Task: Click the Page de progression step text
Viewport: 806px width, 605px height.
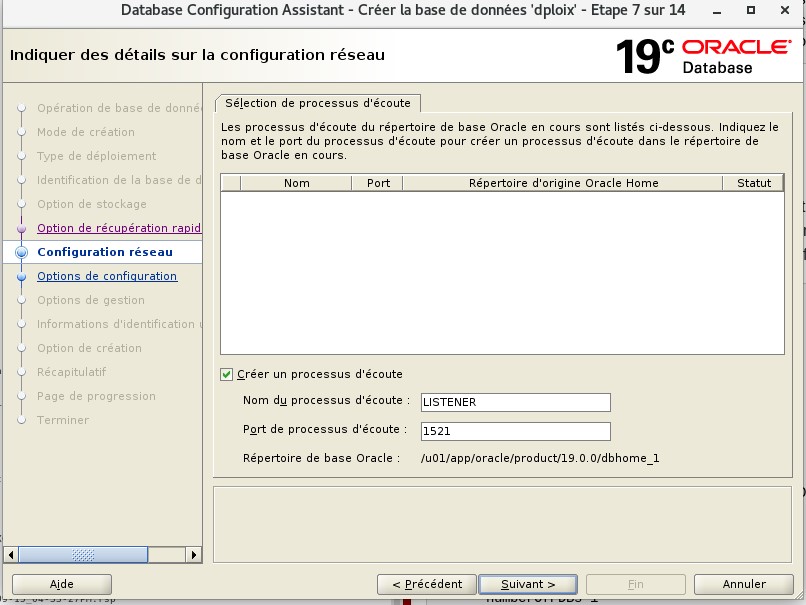Action: (96, 396)
